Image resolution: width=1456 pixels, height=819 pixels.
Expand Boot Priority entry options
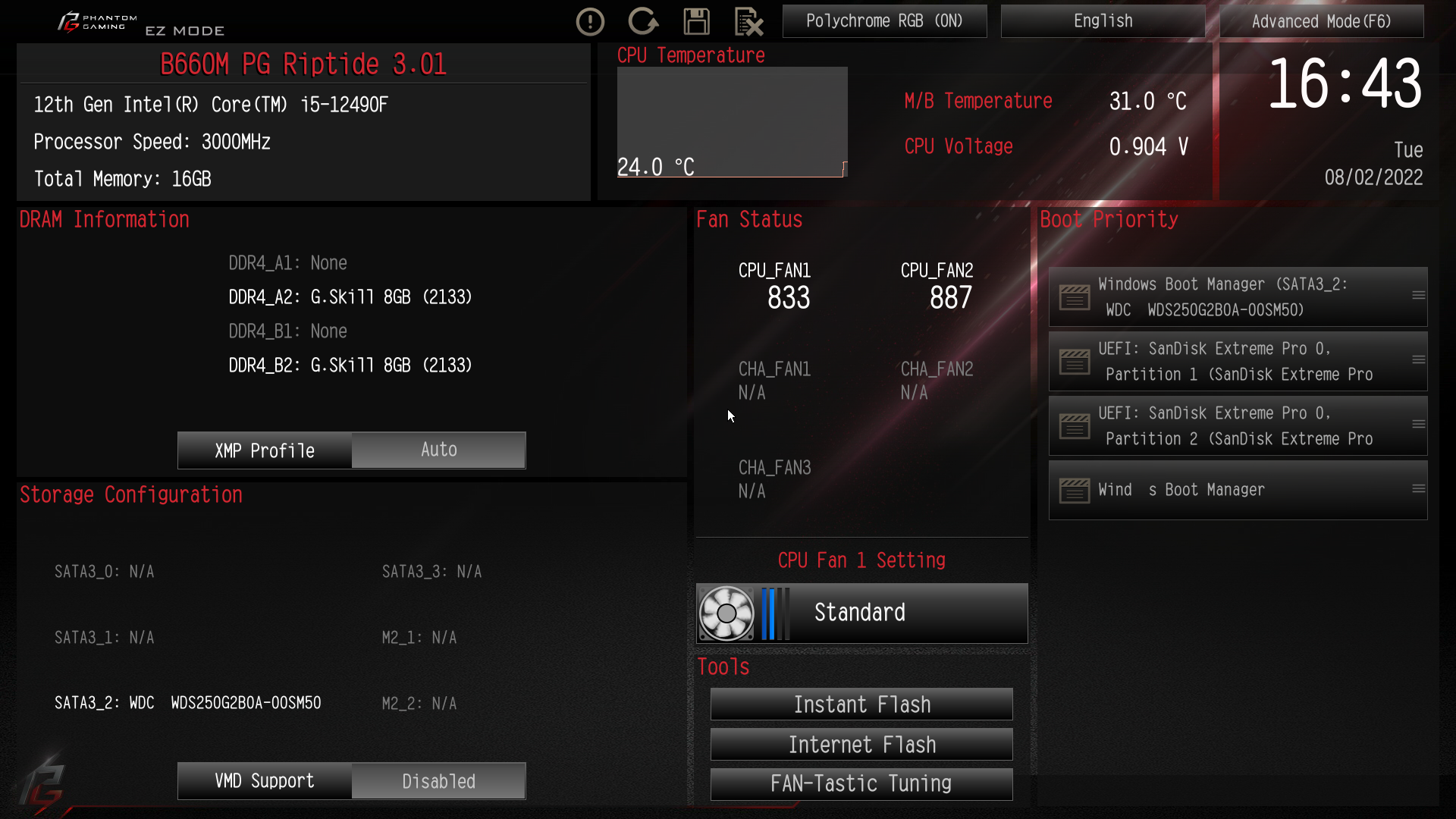[1421, 294]
